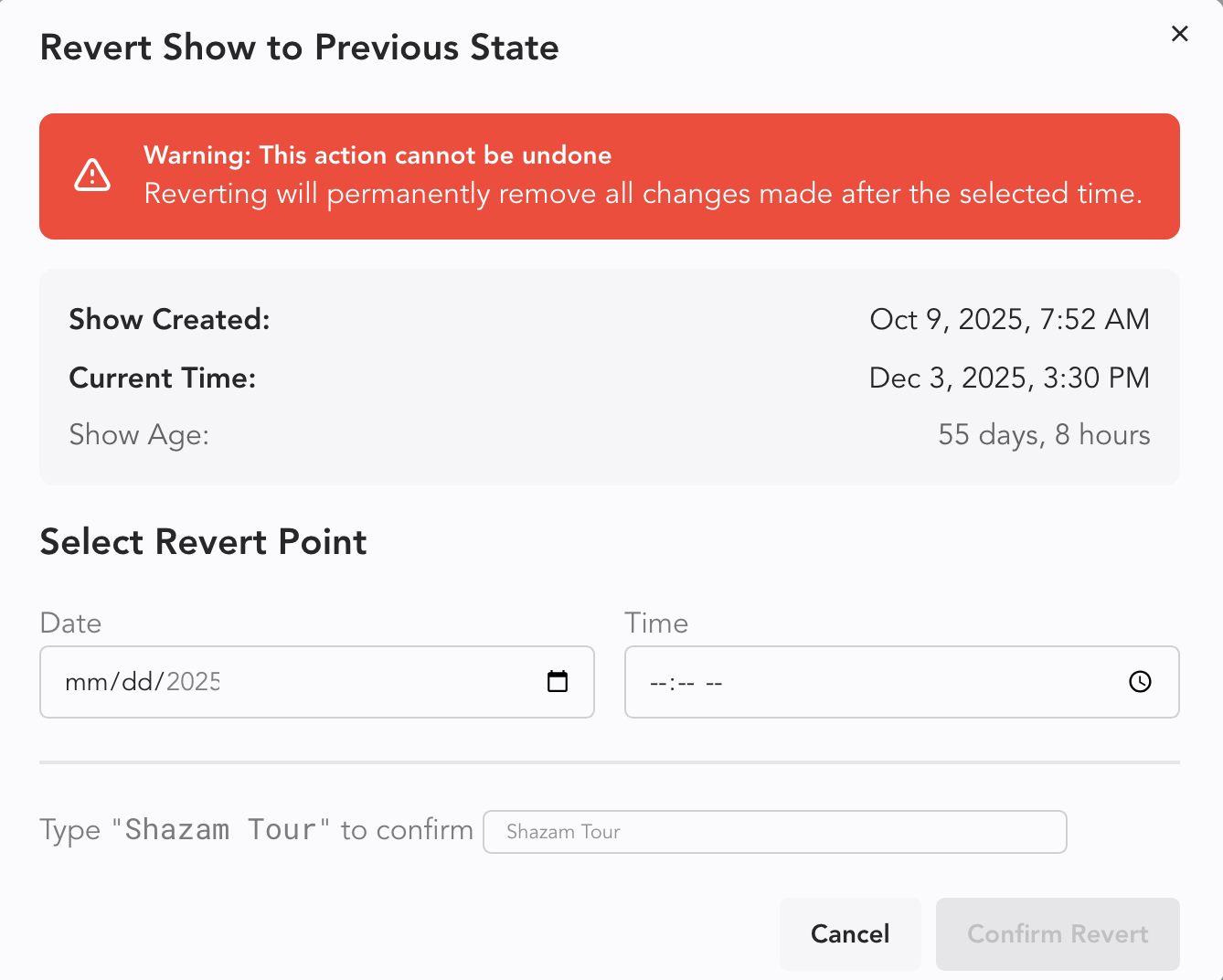Open the calendar date picker
1223x980 pixels.
coord(558,682)
